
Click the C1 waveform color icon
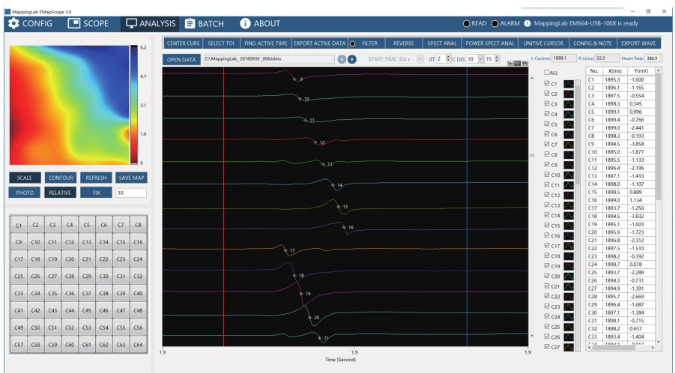[569, 84]
